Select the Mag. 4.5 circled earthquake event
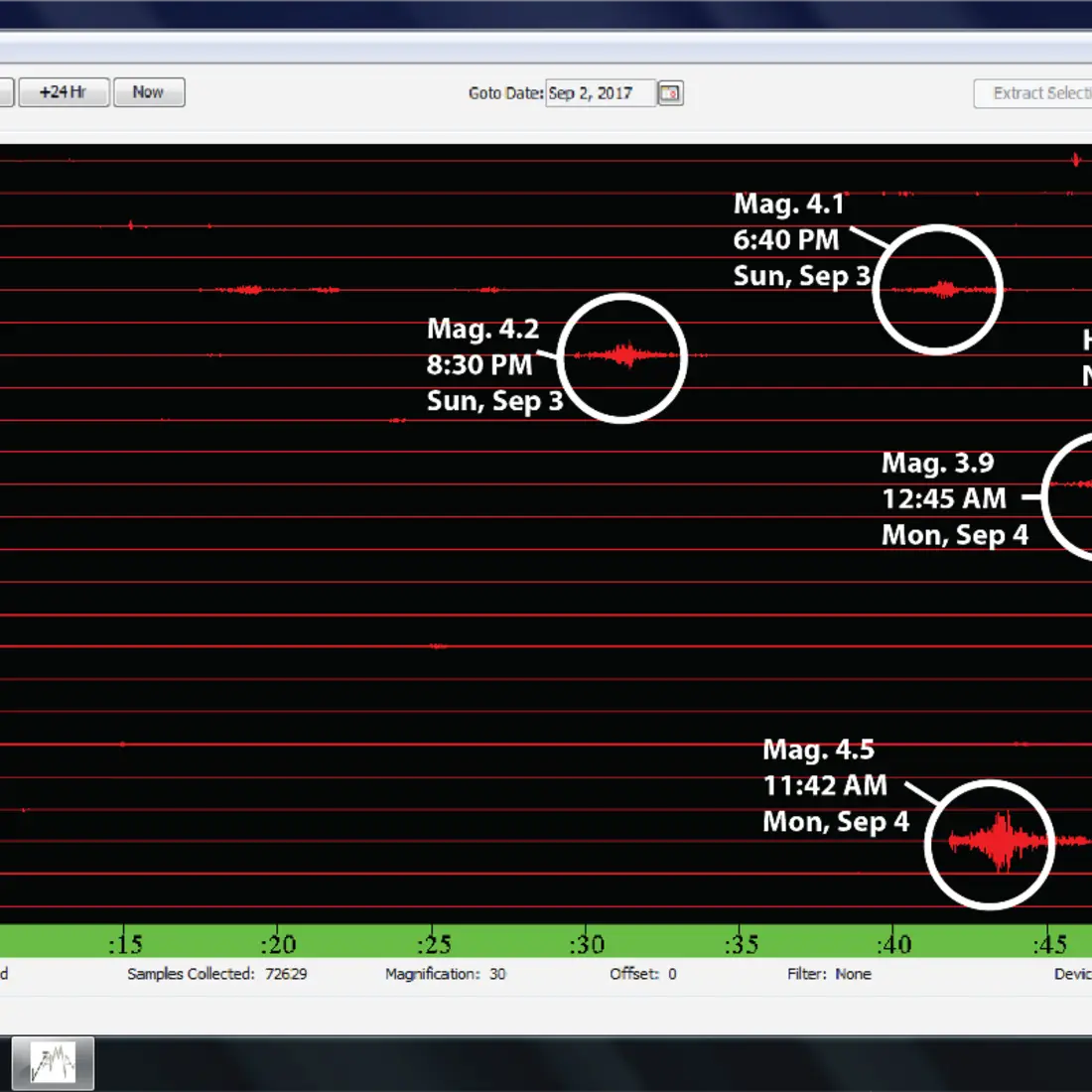Viewport: 1092px width, 1092px height. (x=990, y=844)
